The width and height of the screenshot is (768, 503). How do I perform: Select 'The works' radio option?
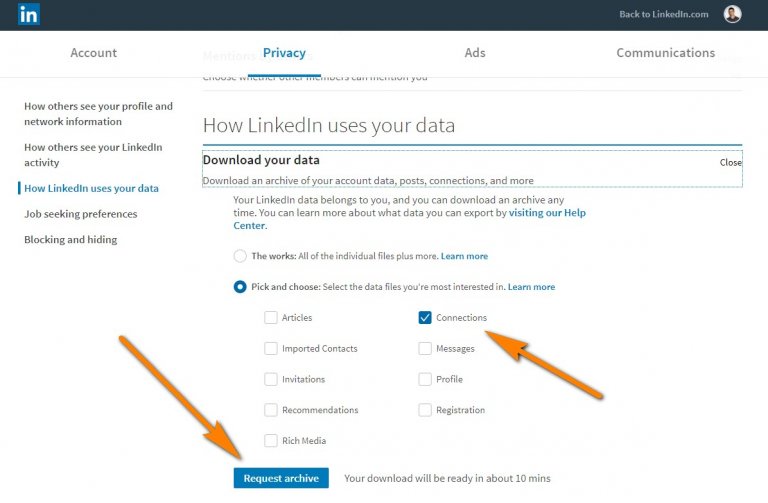(x=240, y=256)
